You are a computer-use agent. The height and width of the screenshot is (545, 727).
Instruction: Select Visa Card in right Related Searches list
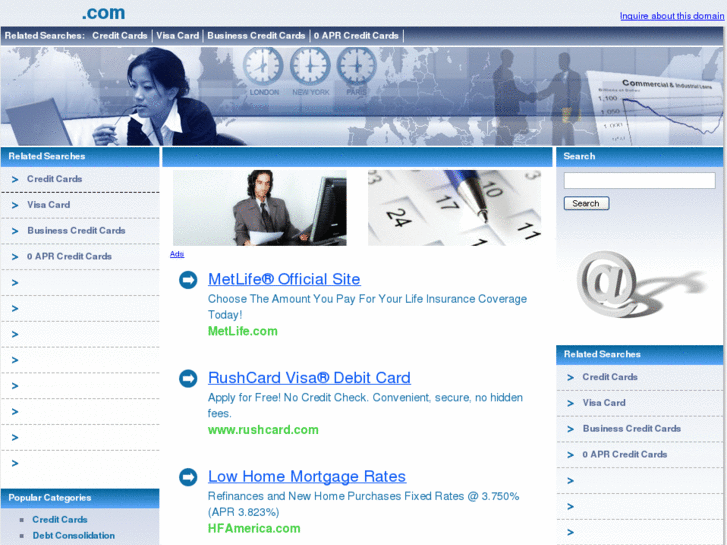pos(604,403)
